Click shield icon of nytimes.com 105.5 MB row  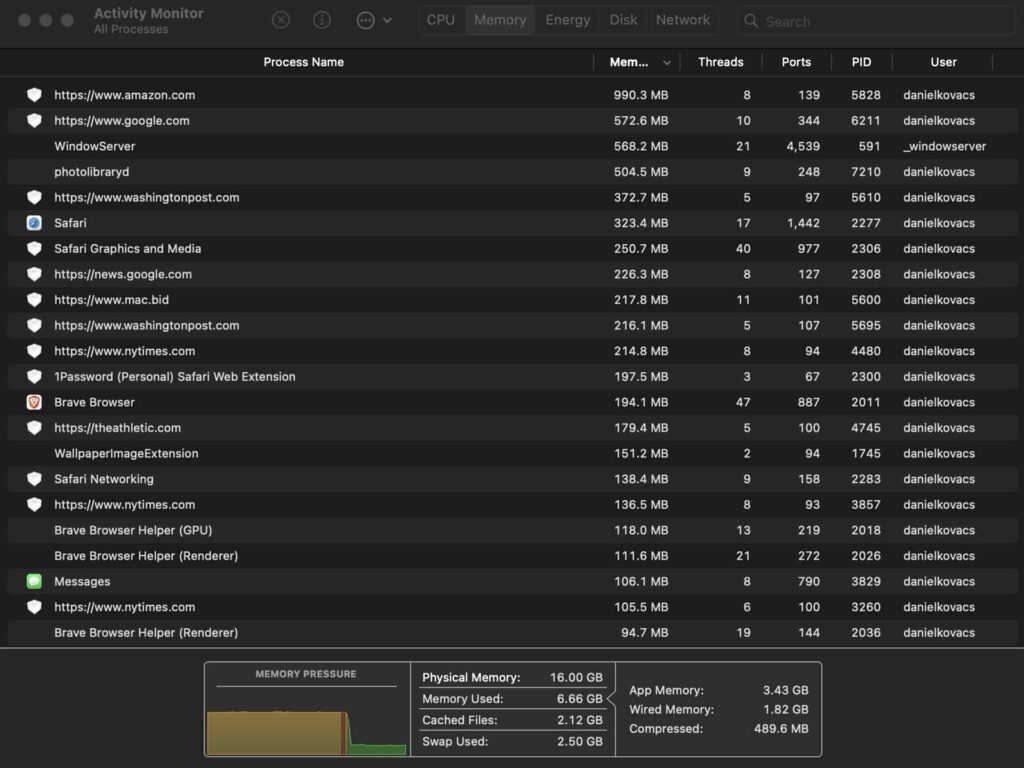(35, 607)
